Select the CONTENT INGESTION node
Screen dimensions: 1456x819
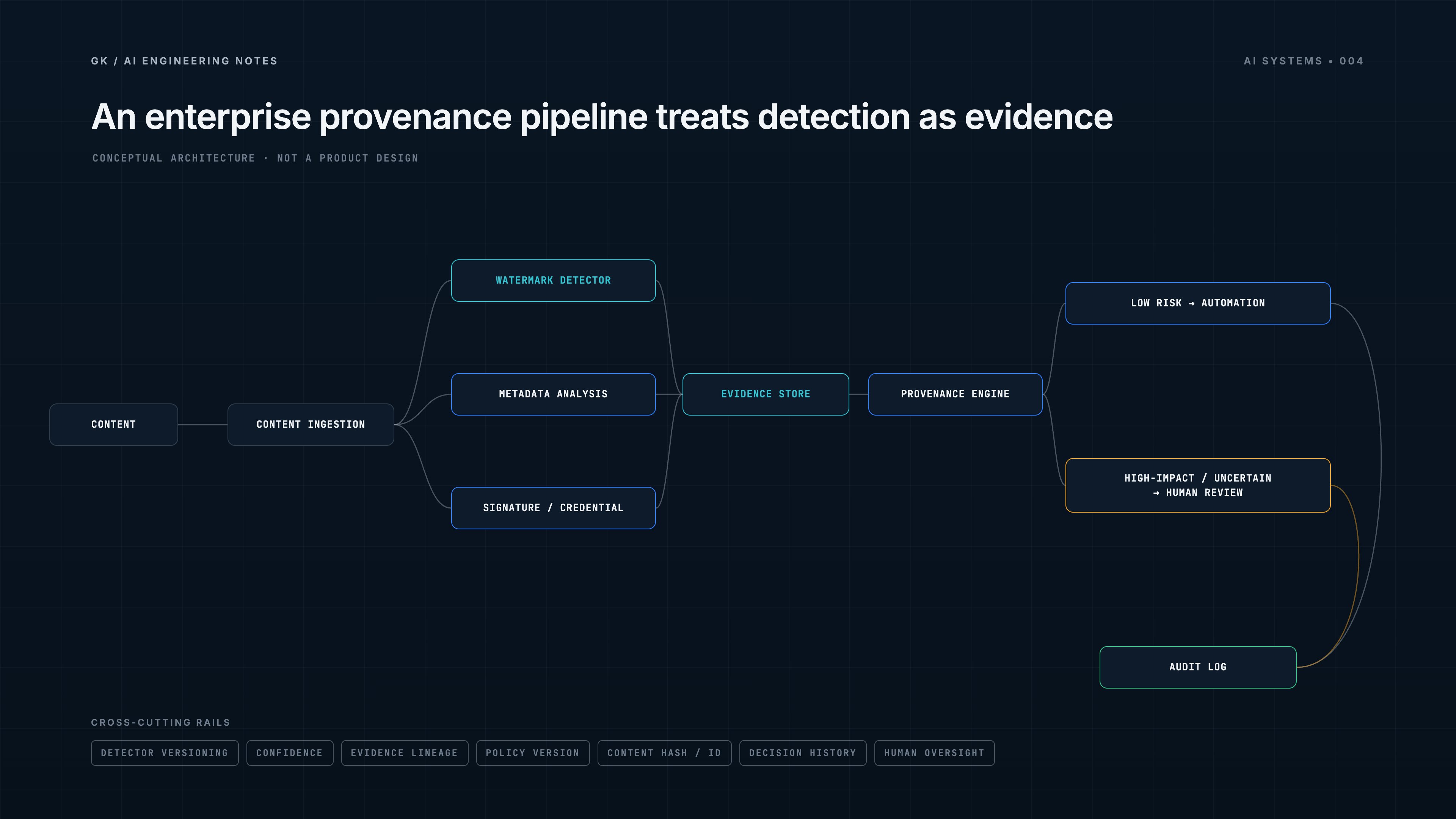(x=311, y=425)
